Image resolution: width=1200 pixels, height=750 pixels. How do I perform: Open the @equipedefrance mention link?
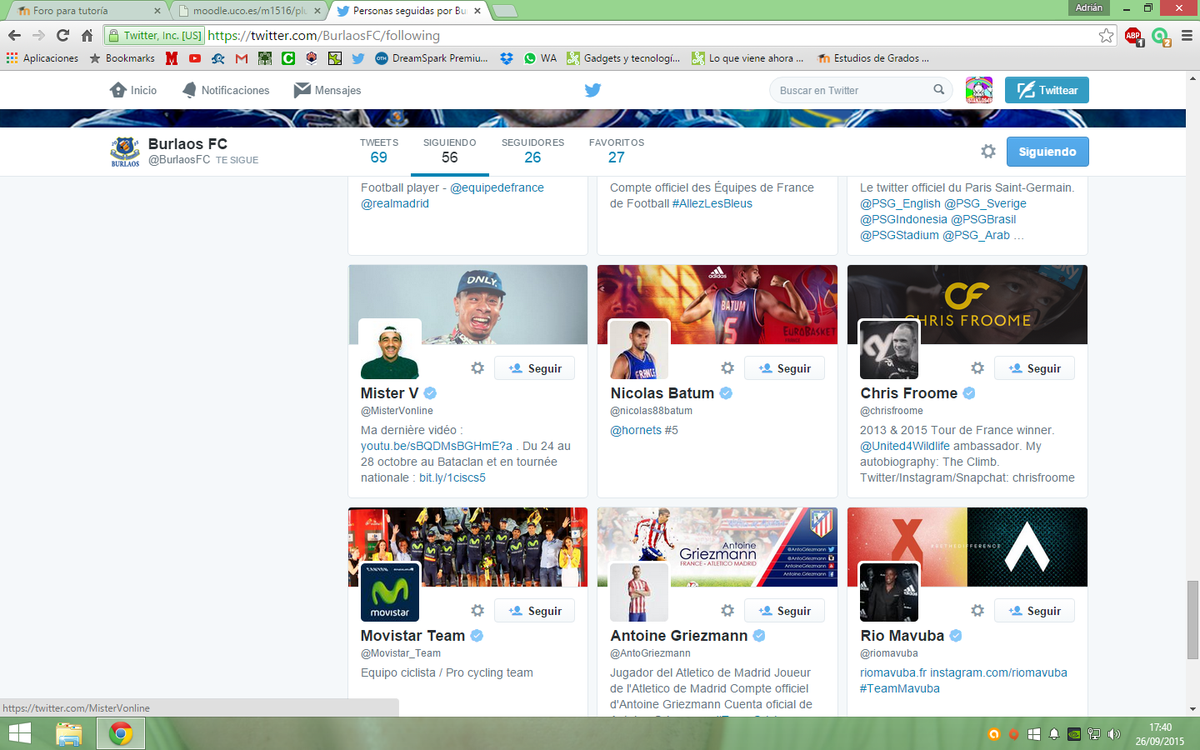pos(497,187)
